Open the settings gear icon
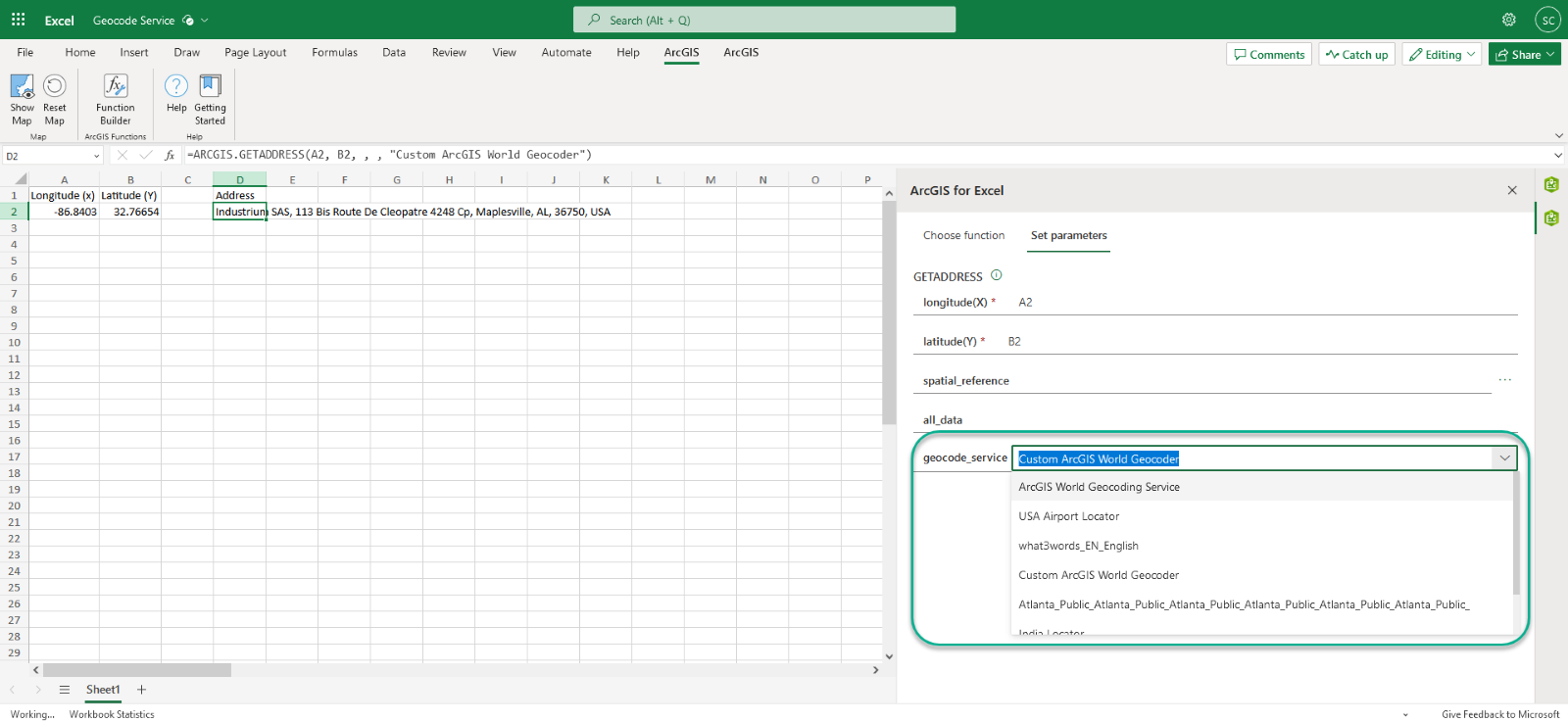This screenshot has width=1568, height=722. (1509, 20)
